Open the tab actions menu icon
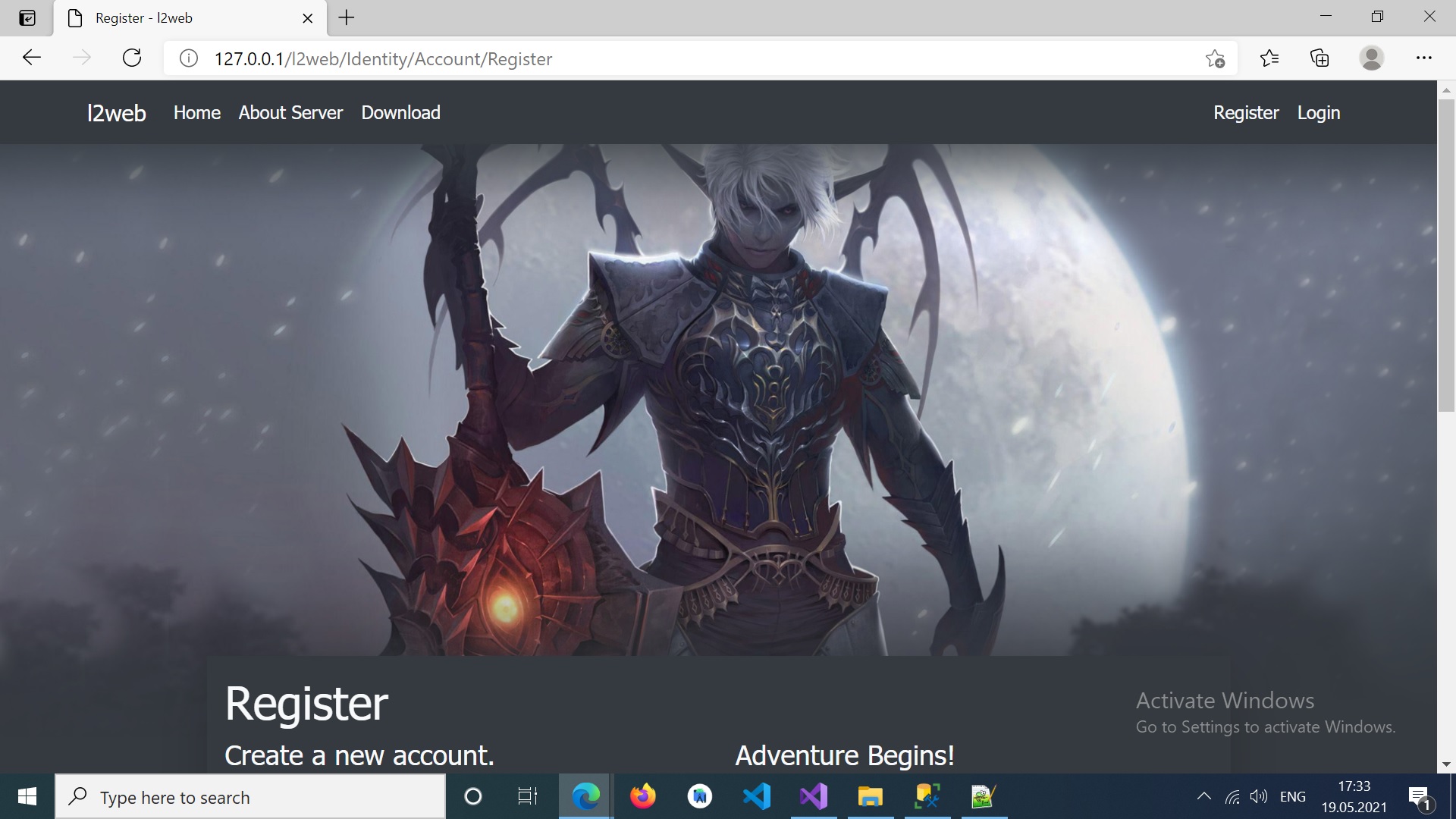The height and width of the screenshot is (819, 1456). [27, 17]
